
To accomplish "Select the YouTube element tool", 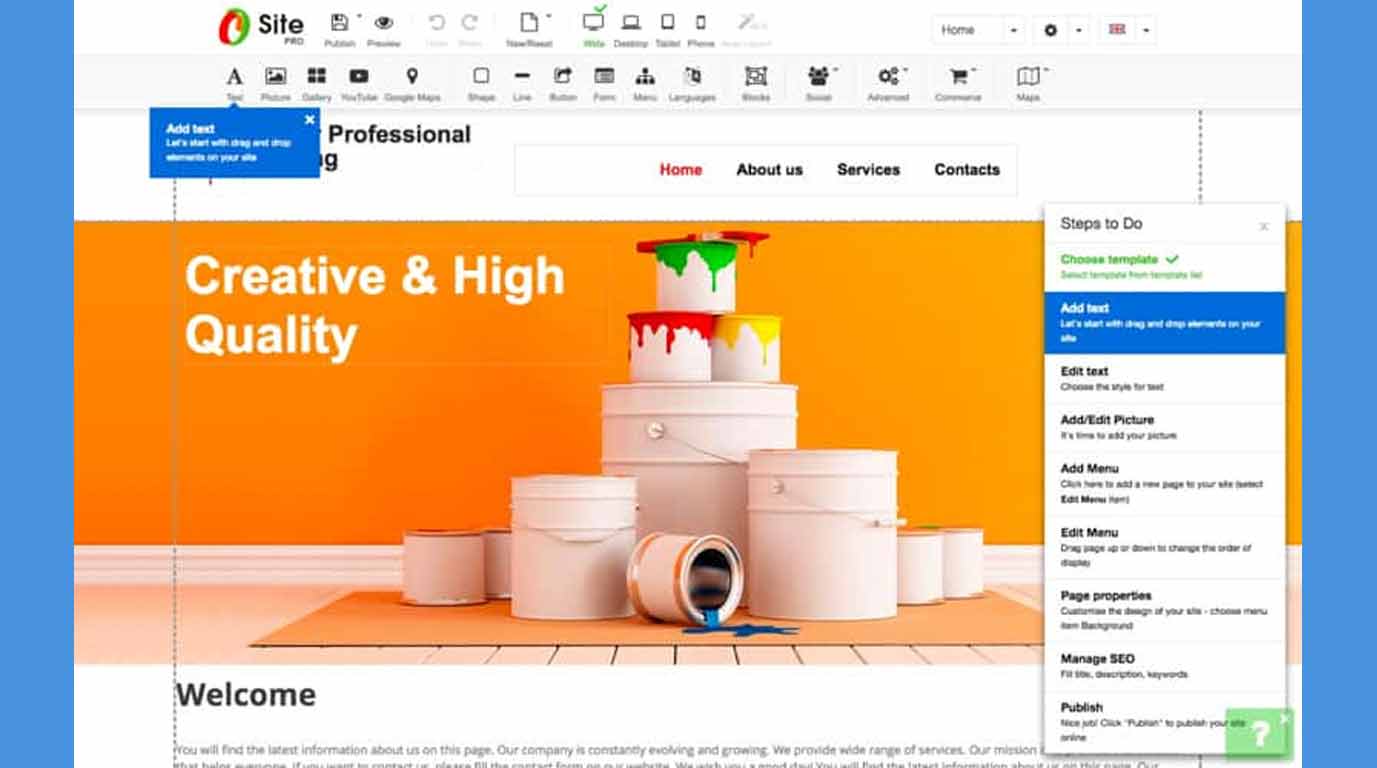I will point(359,83).
